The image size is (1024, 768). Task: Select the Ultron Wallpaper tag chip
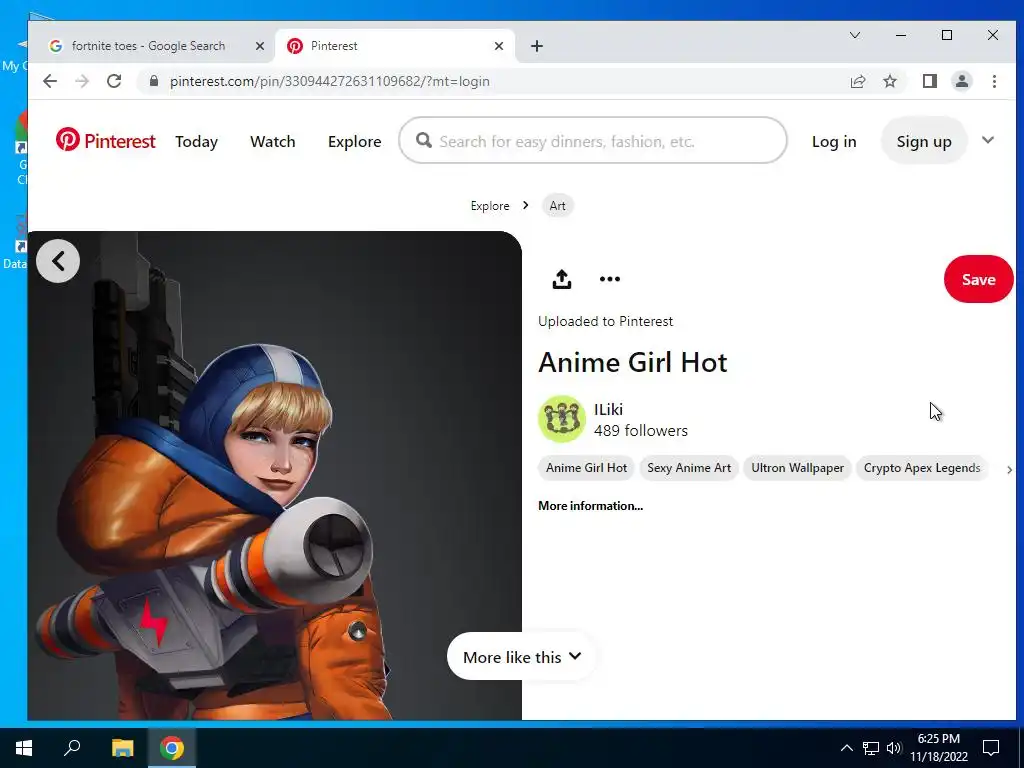pyautogui.click(x=797, y=468)
